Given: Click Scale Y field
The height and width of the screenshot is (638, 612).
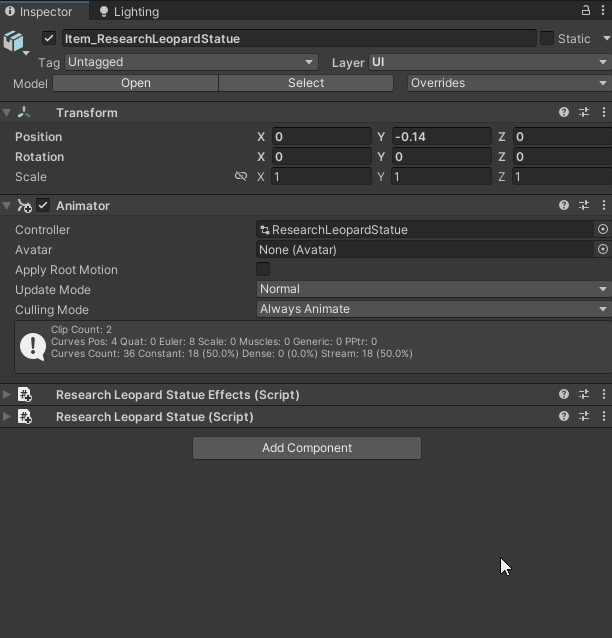Looking at the screenshot, I should 442,176.
